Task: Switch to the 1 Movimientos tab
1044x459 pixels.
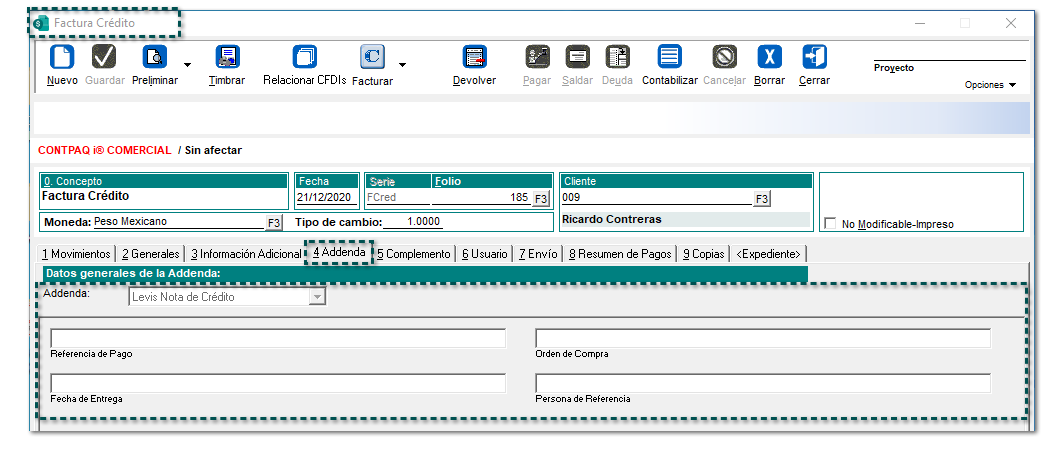Action: pos(76,254)
